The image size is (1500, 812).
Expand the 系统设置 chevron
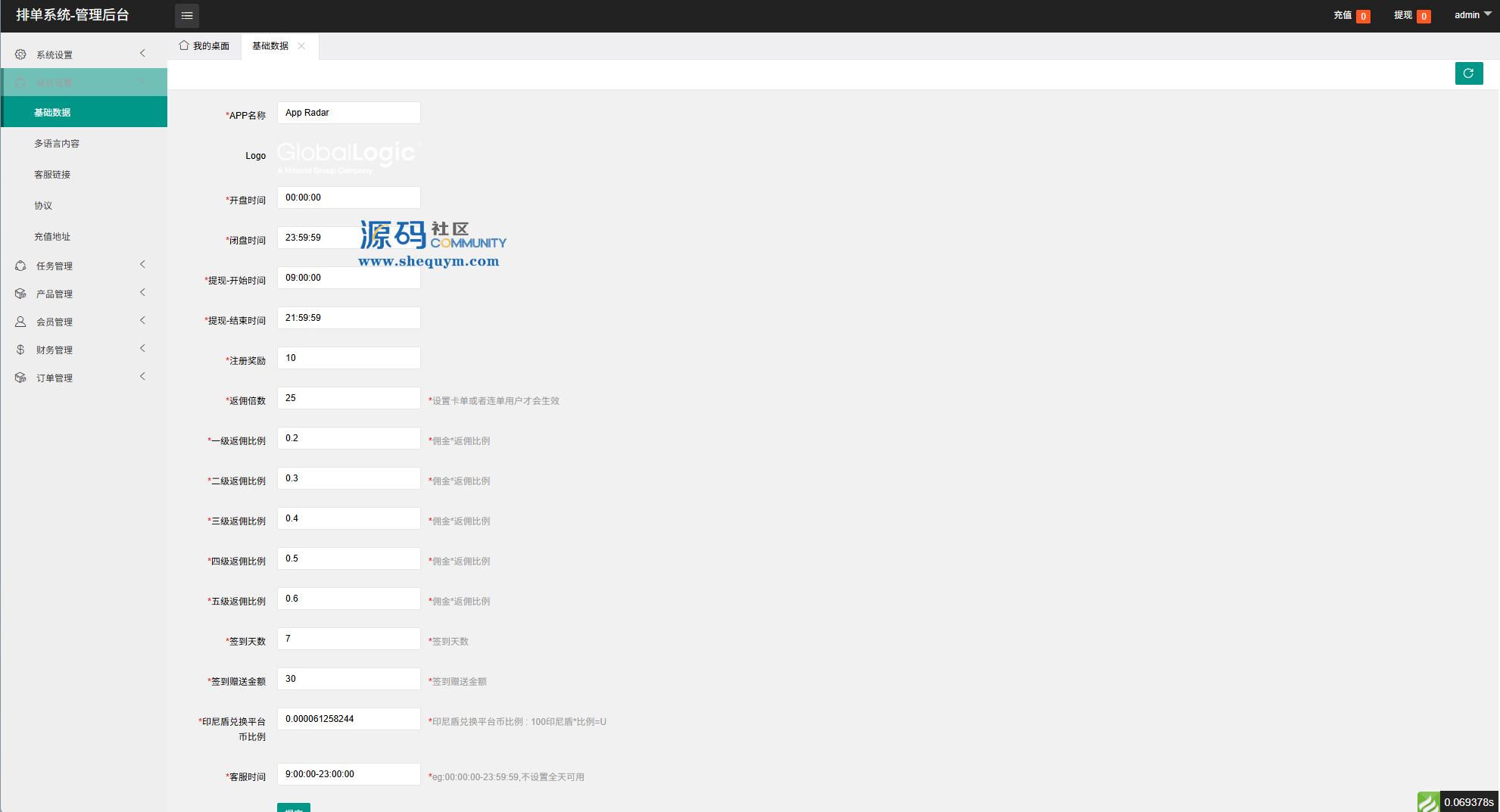pos(142,53)
